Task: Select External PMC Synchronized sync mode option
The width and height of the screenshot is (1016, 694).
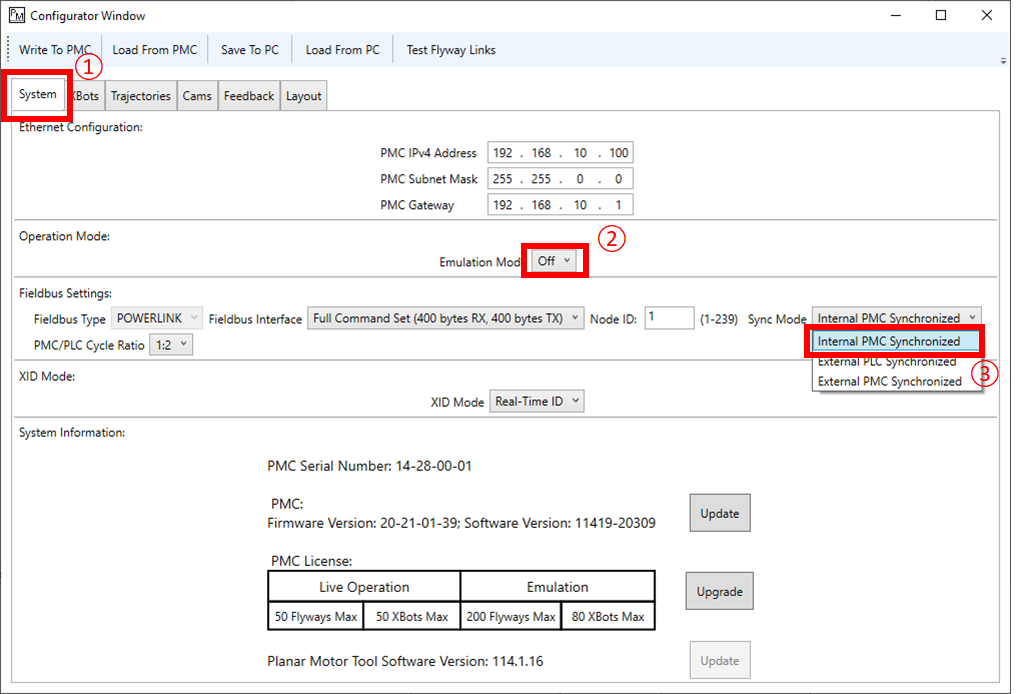Action: [x=889, y=381]
